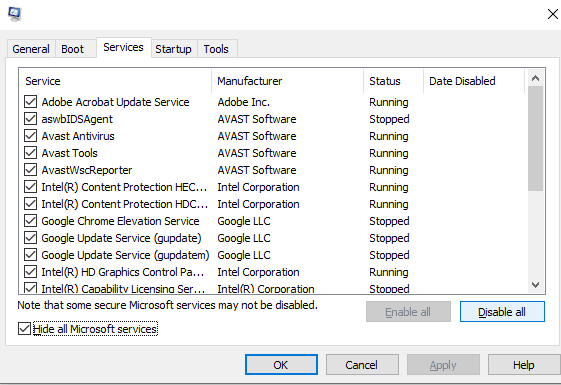Toggle Google Chrome Elevation Service checkbox
Image resolution: width=561 pixels, height=385 pixels.
[x=30, y=221]
